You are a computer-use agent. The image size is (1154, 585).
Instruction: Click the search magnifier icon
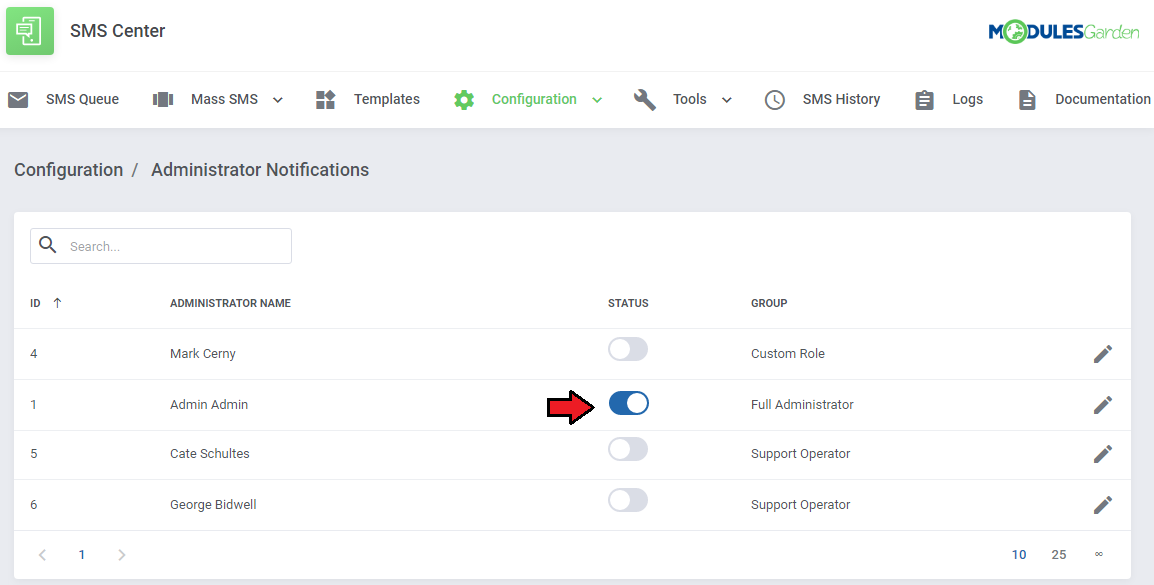48,245
